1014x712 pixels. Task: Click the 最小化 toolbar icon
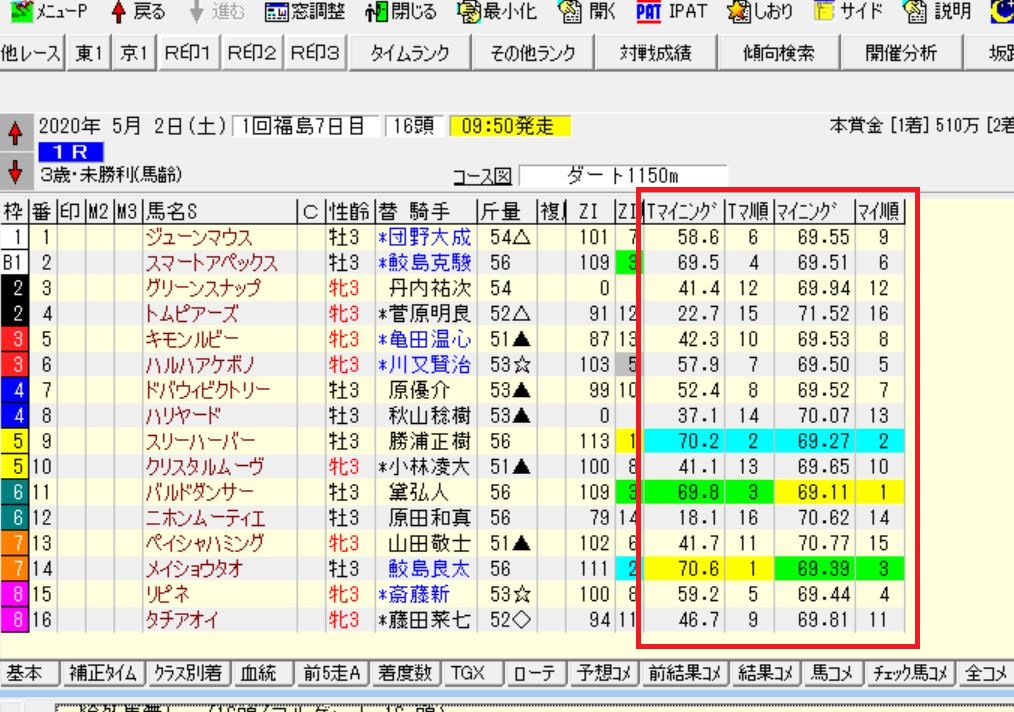(x=469, y=12)
